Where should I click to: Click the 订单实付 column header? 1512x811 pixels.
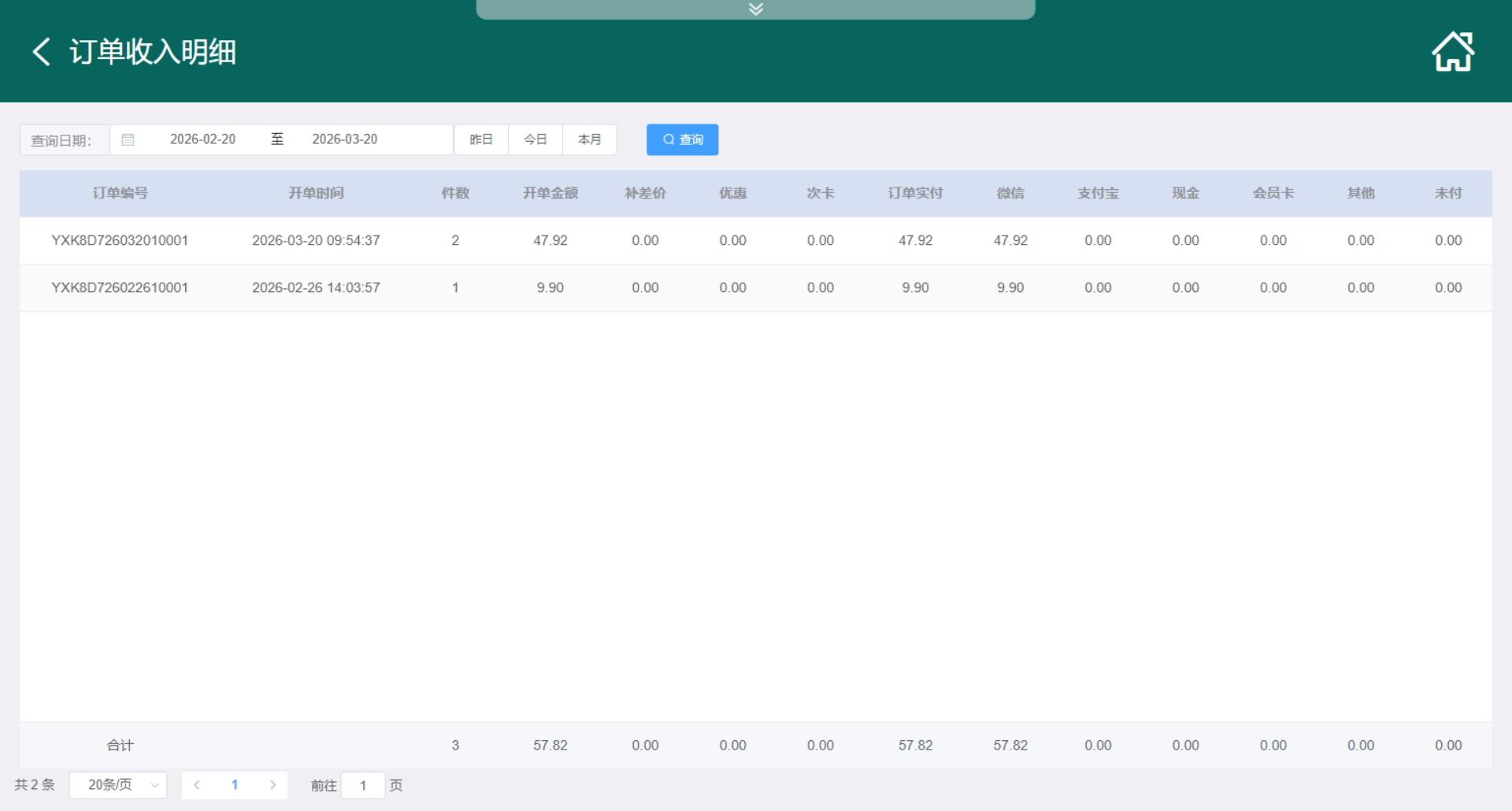915,193
